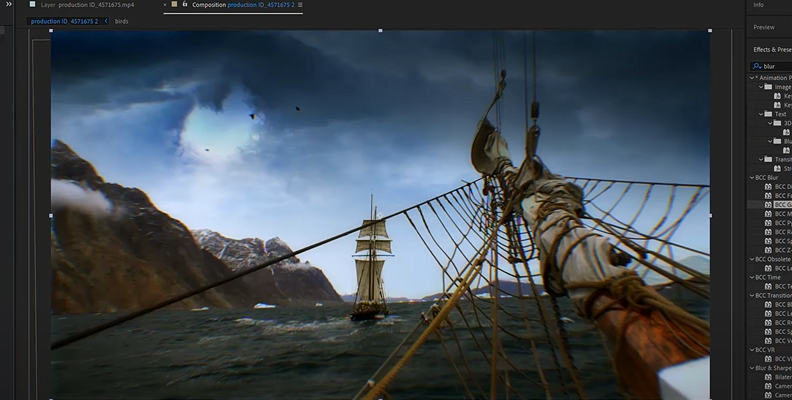
Task: Select BCC Re effect under BCC Transitions
Action: tap(782, 323)
